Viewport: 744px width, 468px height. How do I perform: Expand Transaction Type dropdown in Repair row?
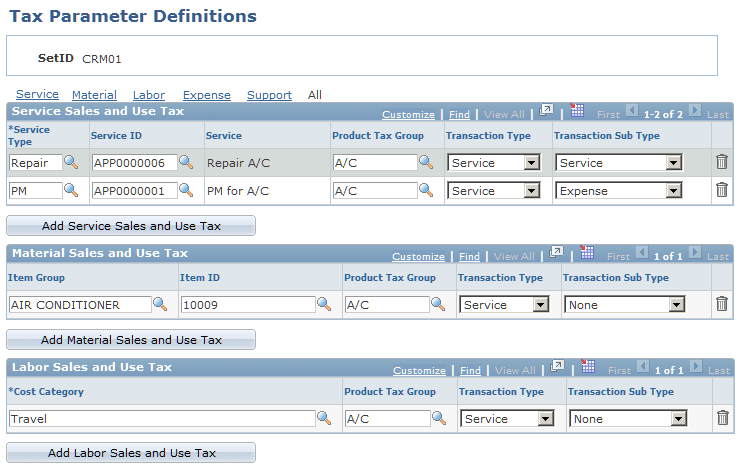point(532,163)
